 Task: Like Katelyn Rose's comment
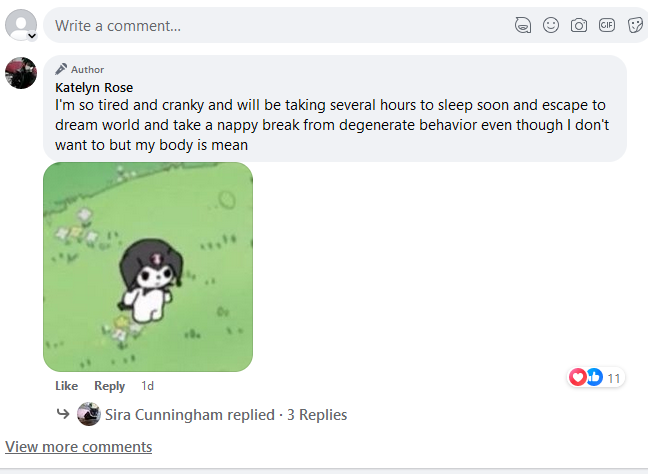click(x=66, y=386)
